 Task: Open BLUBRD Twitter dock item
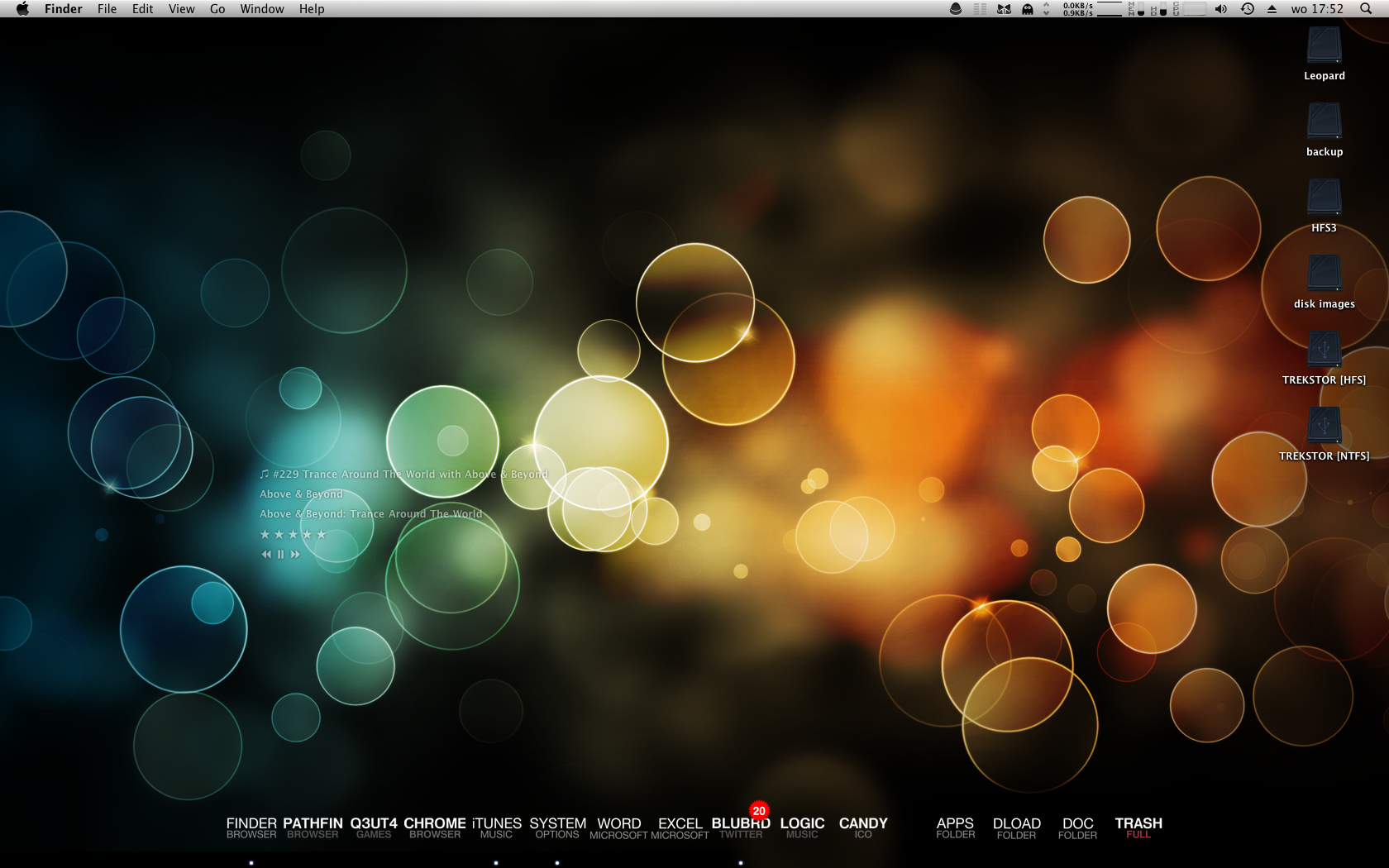click(x=741, y=827)
